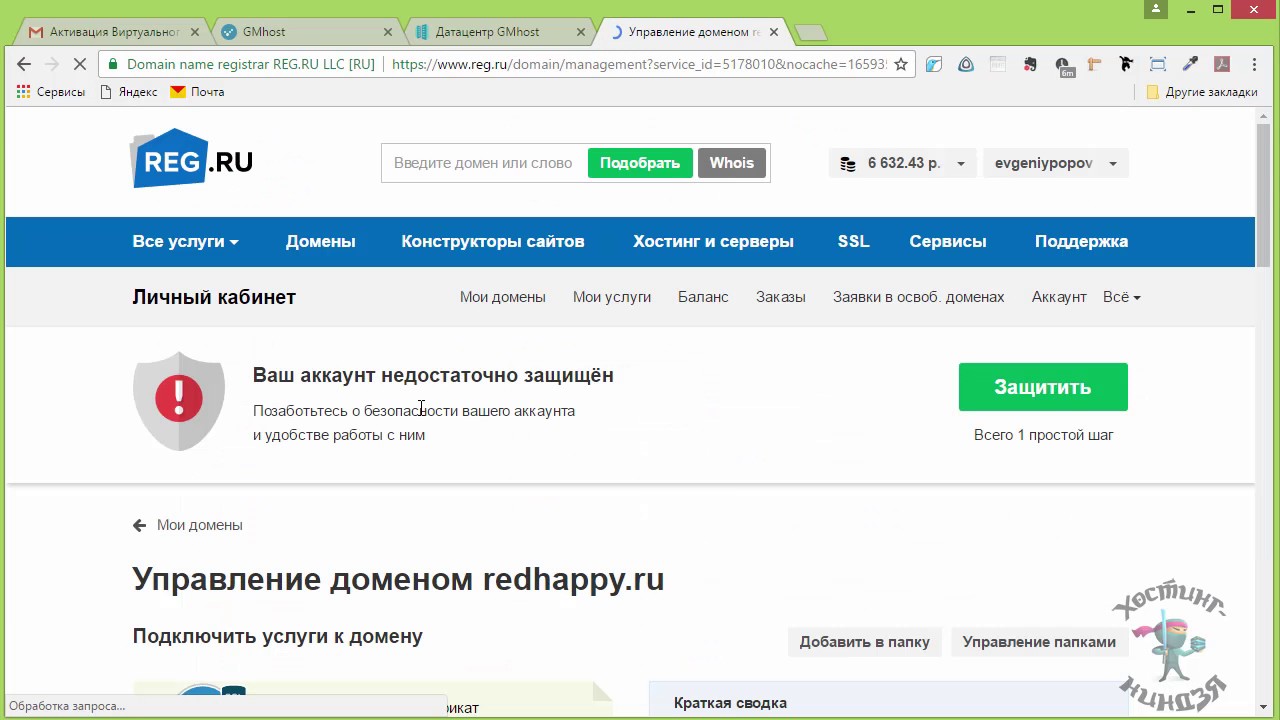The width and height of the screenshot is (1280, 720).
Task: Click the screen capture extension icon
Action: click(x=1158, y=64)
